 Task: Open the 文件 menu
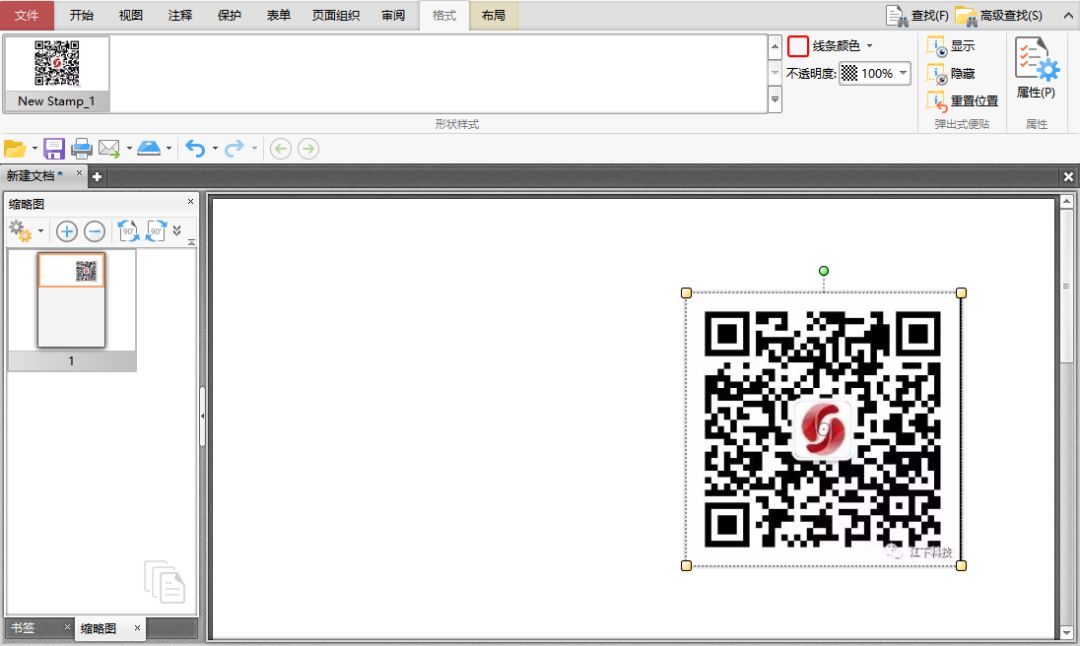[x=27, y=15]
